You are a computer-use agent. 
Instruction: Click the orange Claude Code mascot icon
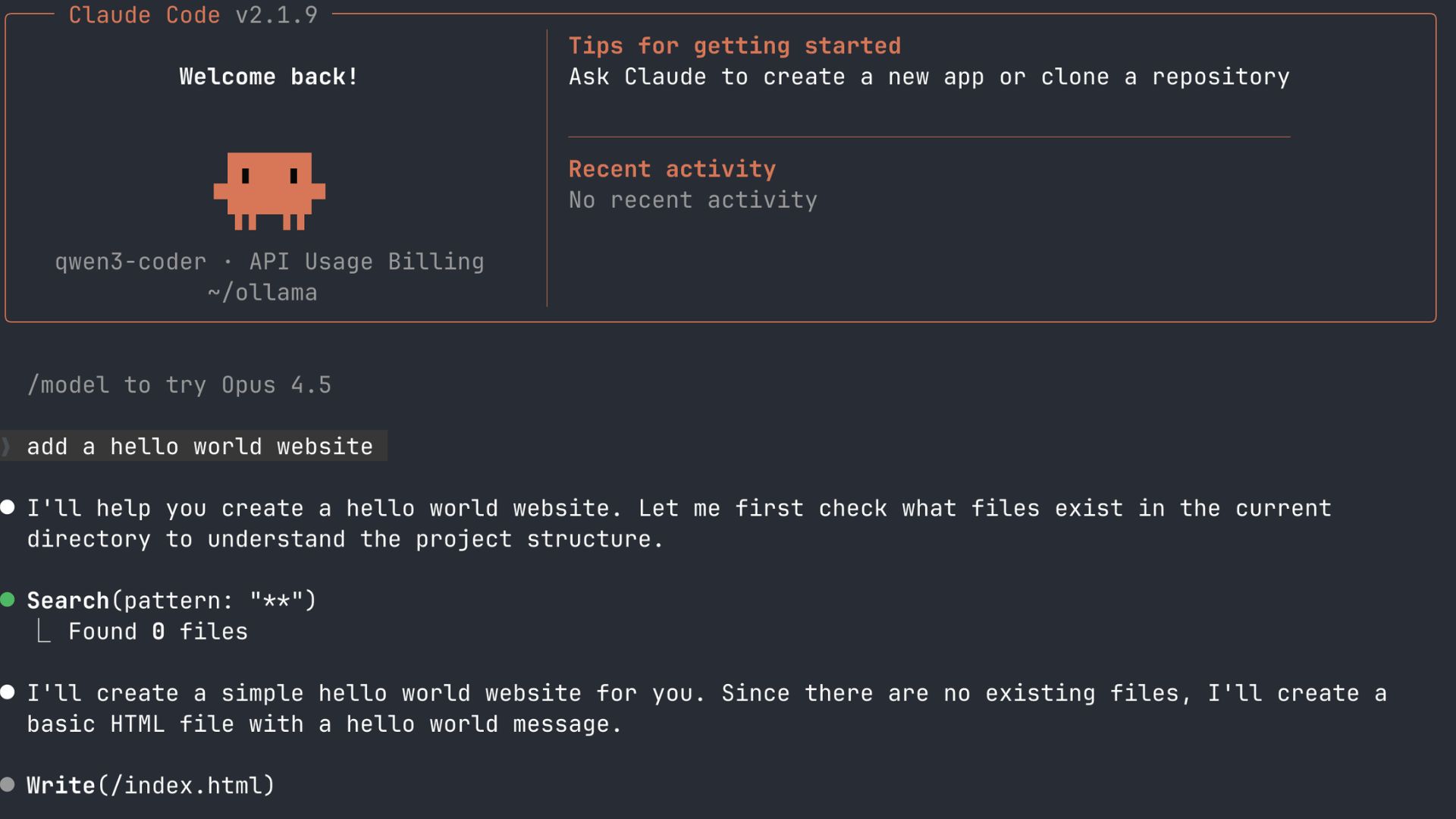pos(269,190)
